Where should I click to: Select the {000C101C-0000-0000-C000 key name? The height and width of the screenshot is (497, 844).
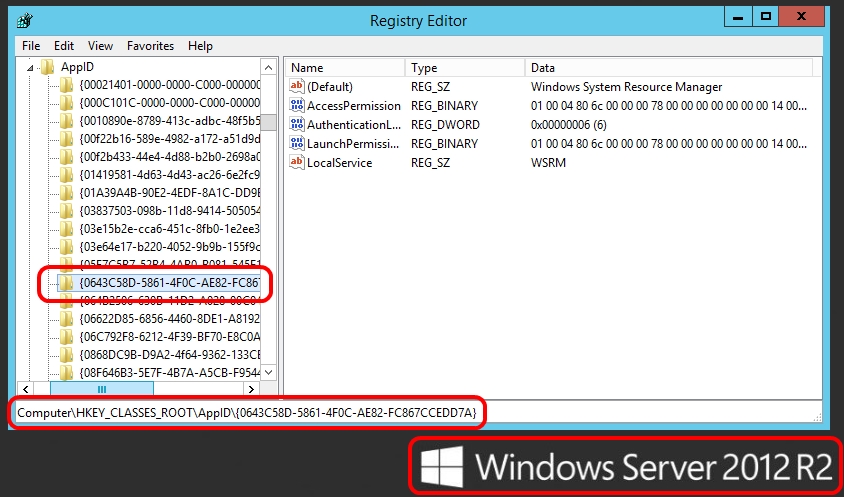click(x=170, y=102)
